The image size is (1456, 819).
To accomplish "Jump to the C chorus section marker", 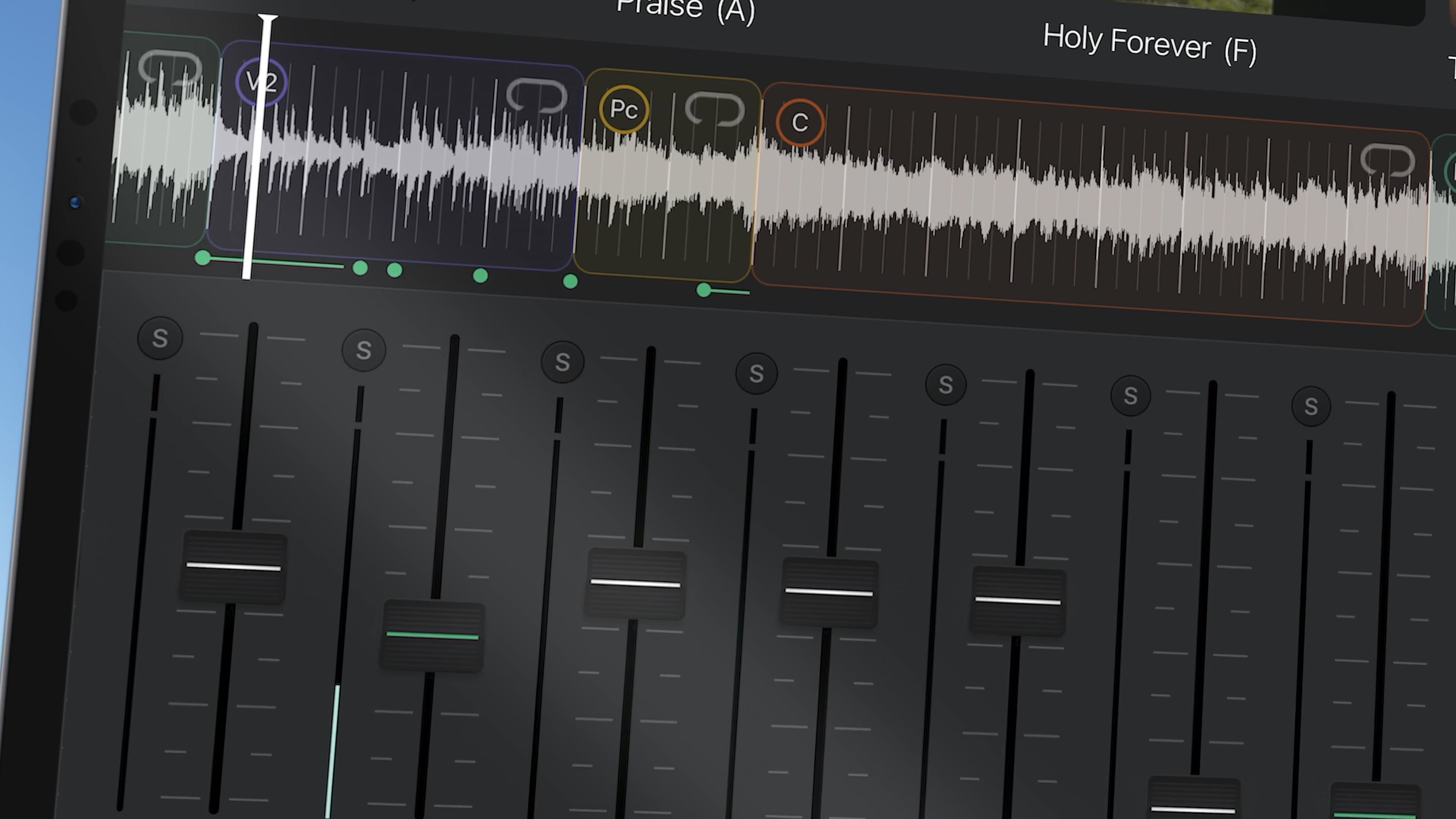I will [x=800, y=122].
